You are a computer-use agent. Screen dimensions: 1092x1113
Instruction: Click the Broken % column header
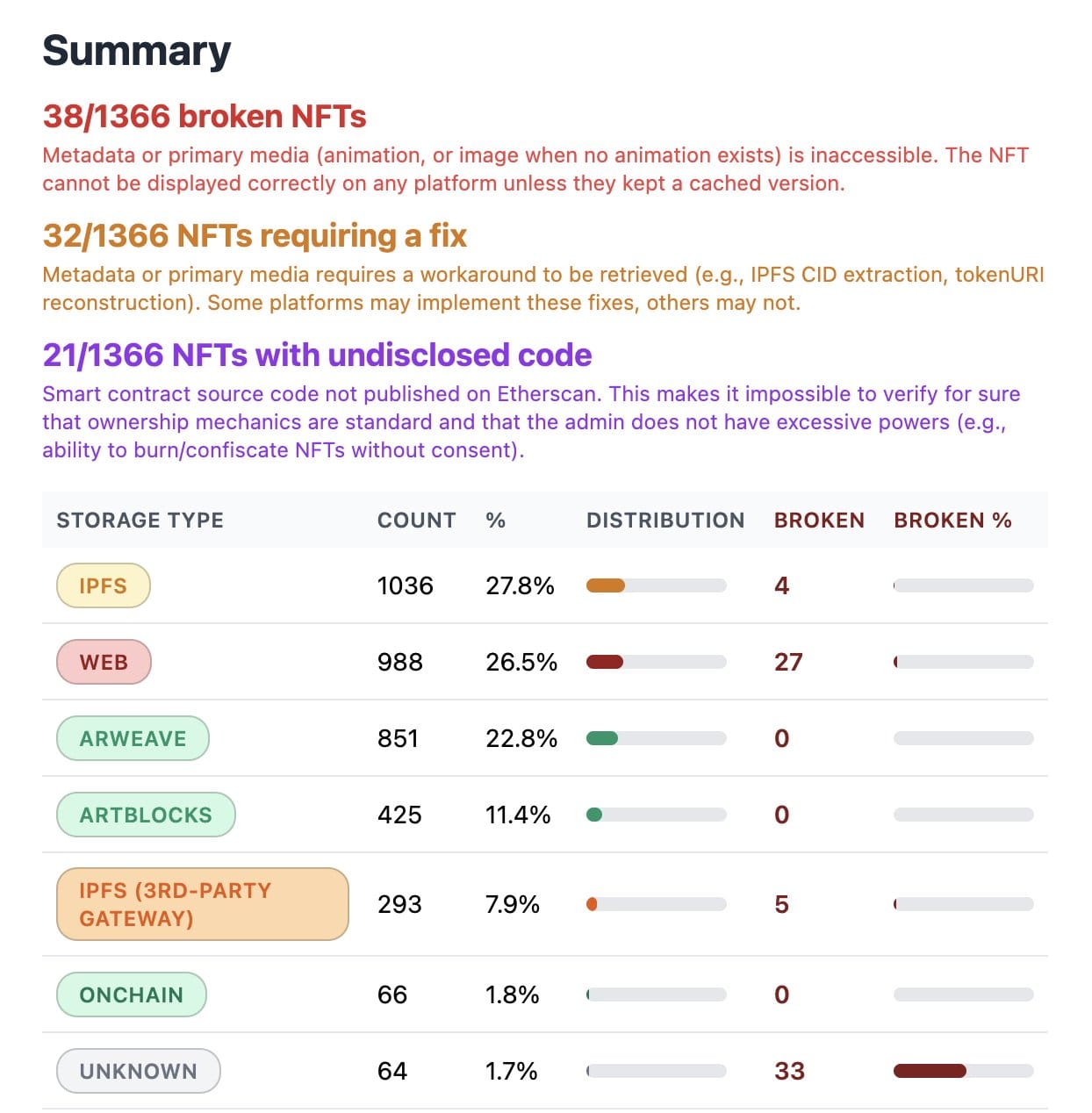point(952,521)
